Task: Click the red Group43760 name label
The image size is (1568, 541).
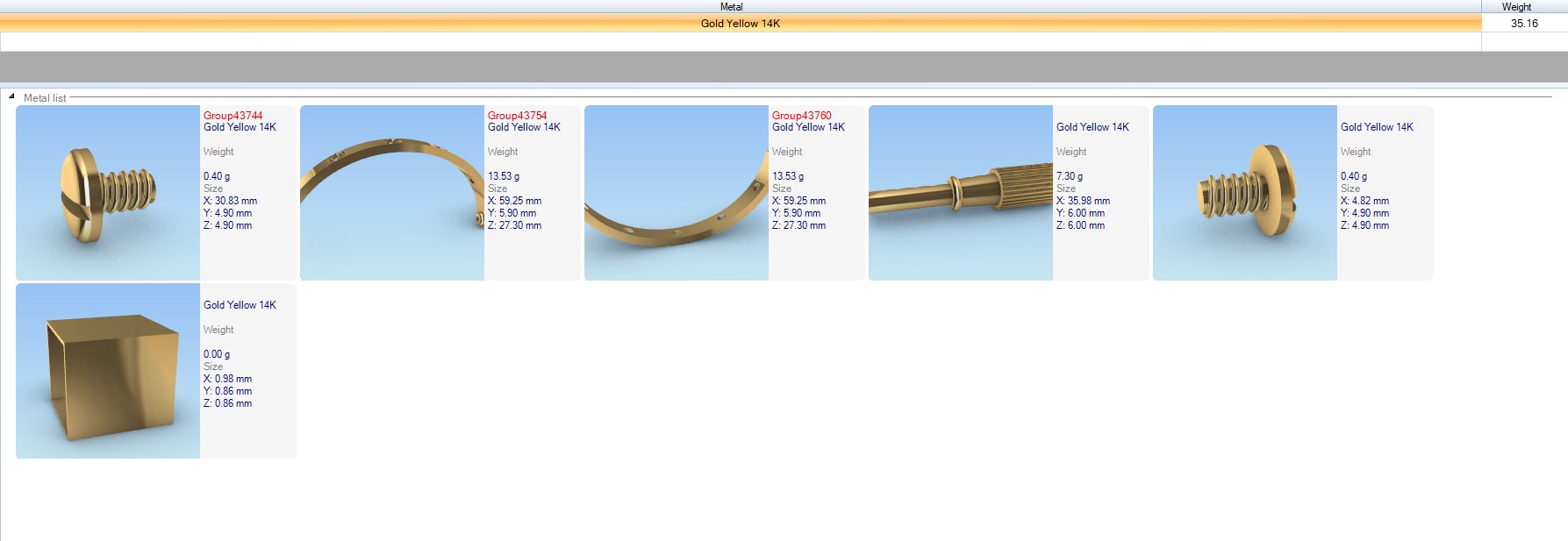Action: pos(801,116)
